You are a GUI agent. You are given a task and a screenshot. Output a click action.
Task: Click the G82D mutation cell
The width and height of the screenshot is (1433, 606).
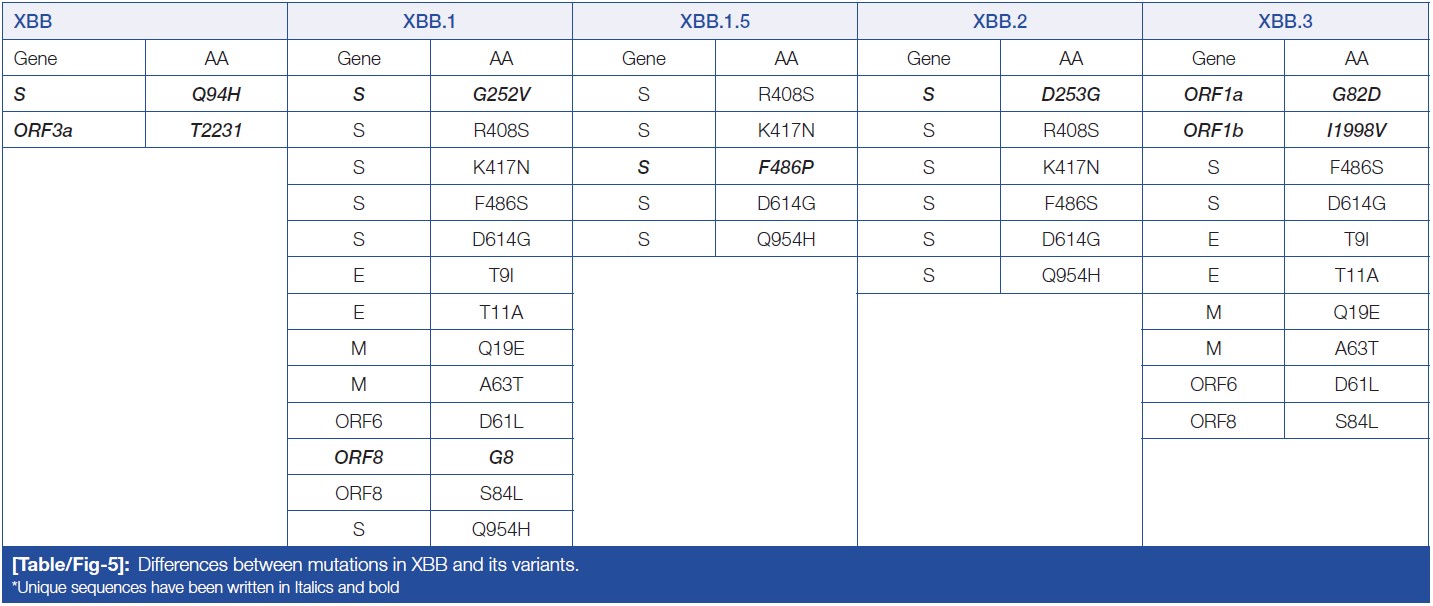pos(1356,95)
